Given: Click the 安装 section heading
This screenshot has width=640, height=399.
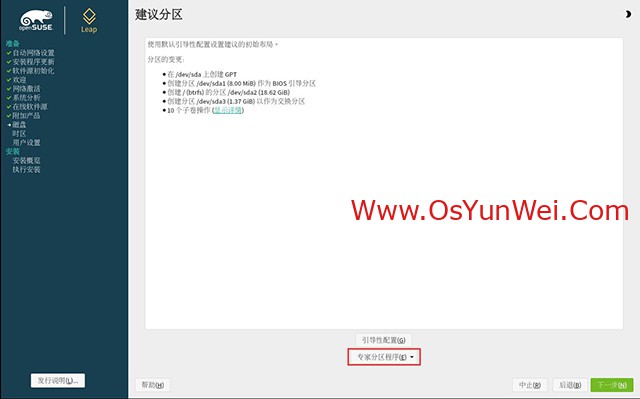Looking at the screenshot, I should click(13, 151).
